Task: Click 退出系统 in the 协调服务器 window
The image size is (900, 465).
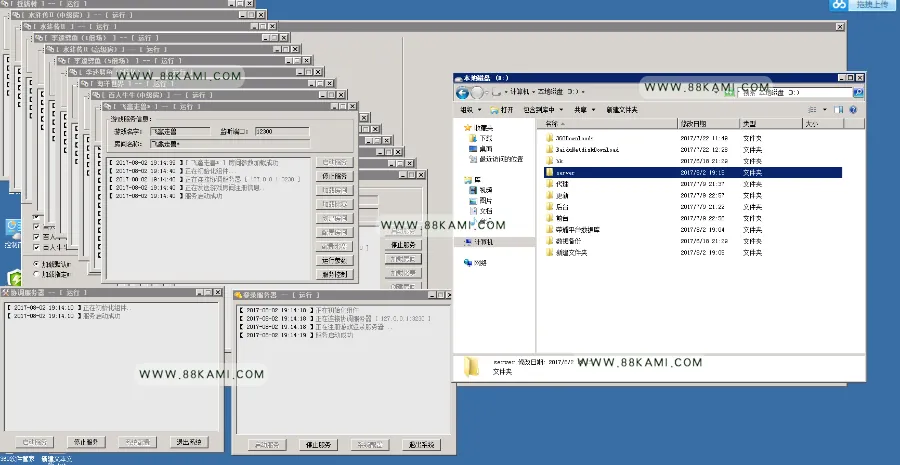Action: (189, 442)
